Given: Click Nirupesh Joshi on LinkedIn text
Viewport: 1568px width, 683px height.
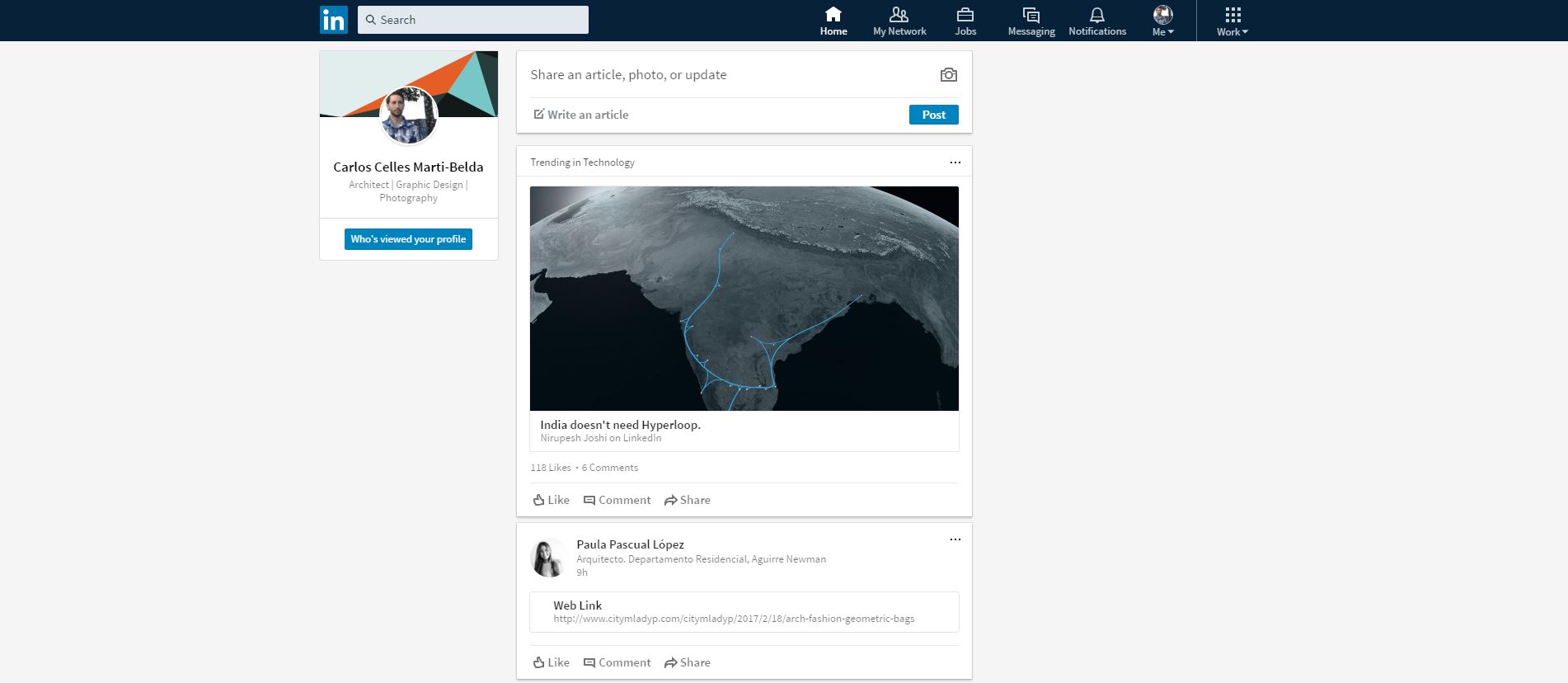Looking at the screenshot, I should [x=601, y=438].
